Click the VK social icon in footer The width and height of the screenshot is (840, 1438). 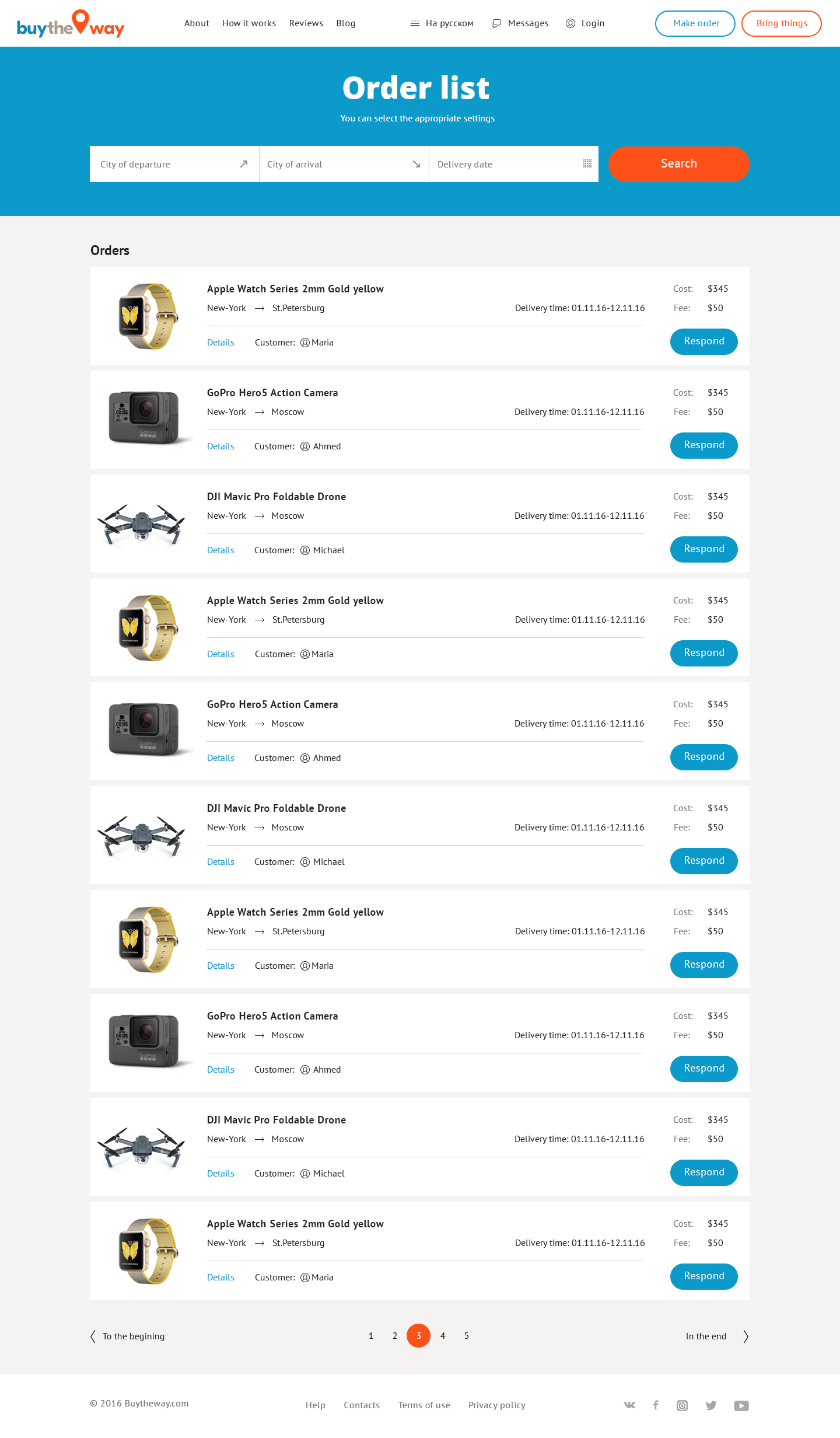[629, 1405]
